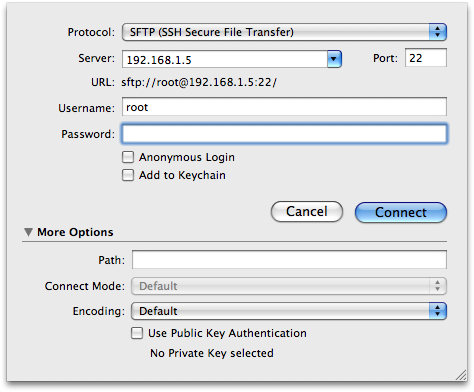Image resolution: width=474 pixels, height=392 pixels.
Task: Open the disabled Connect Mode popup
Action: click(x=289, y=286)
